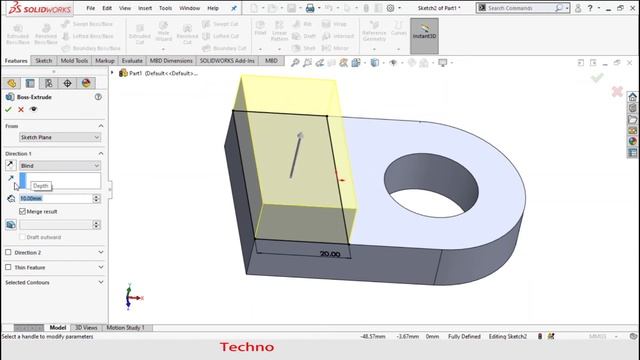The image size is (640, 360).
Task: Enable the Direction 2 checkbox
Action: click(8, 252)
